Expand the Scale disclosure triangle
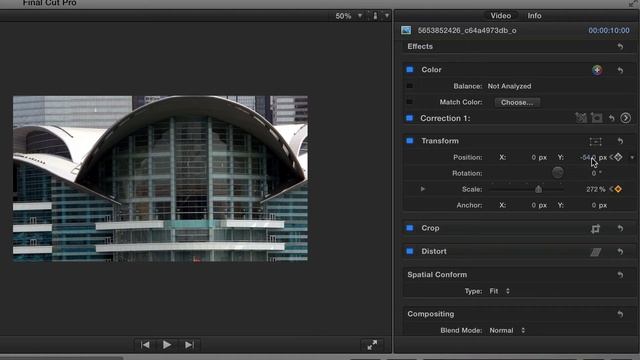This screenshot has width=640, height=360. [x=423, y=189]
